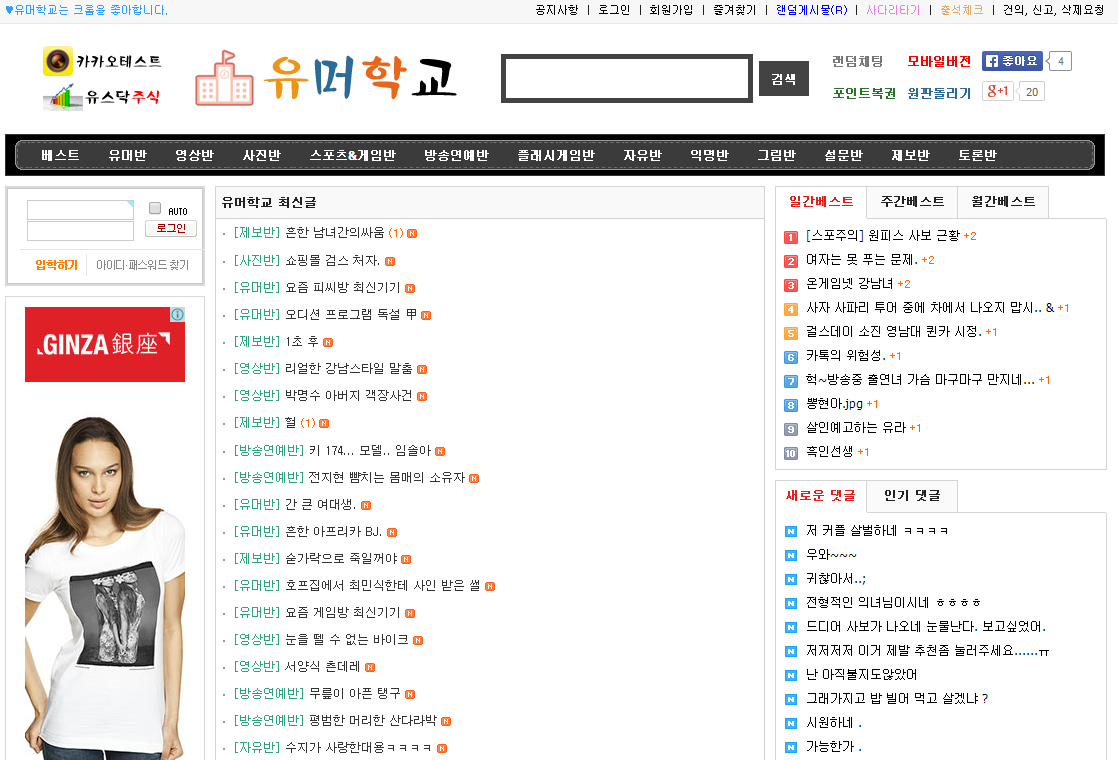Viewport: 1118px width, 760px height.
Task: Open 유머반 in the black navigation bar
Action: [127, 156]
